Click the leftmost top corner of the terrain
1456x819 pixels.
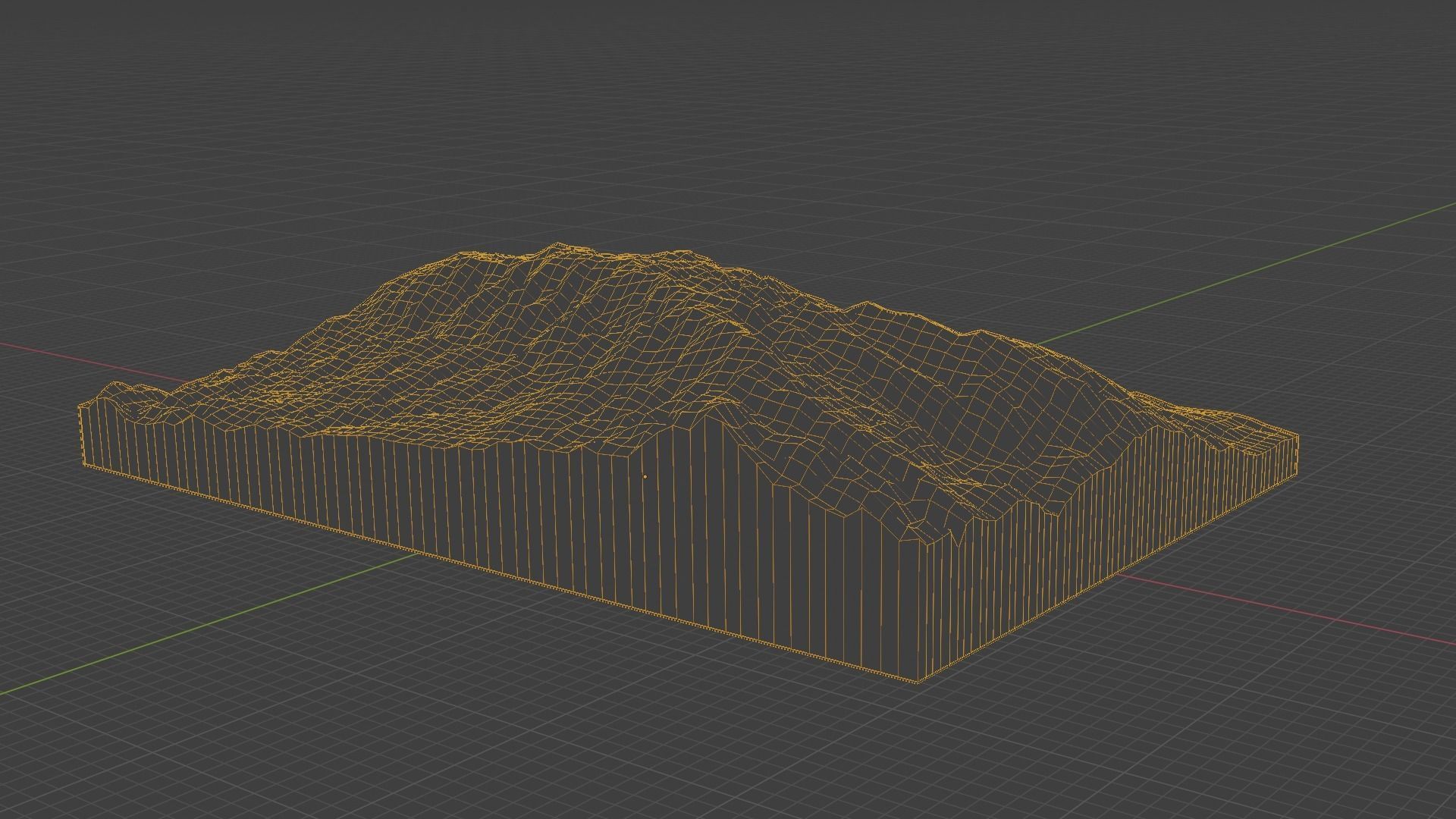point(80,407)
